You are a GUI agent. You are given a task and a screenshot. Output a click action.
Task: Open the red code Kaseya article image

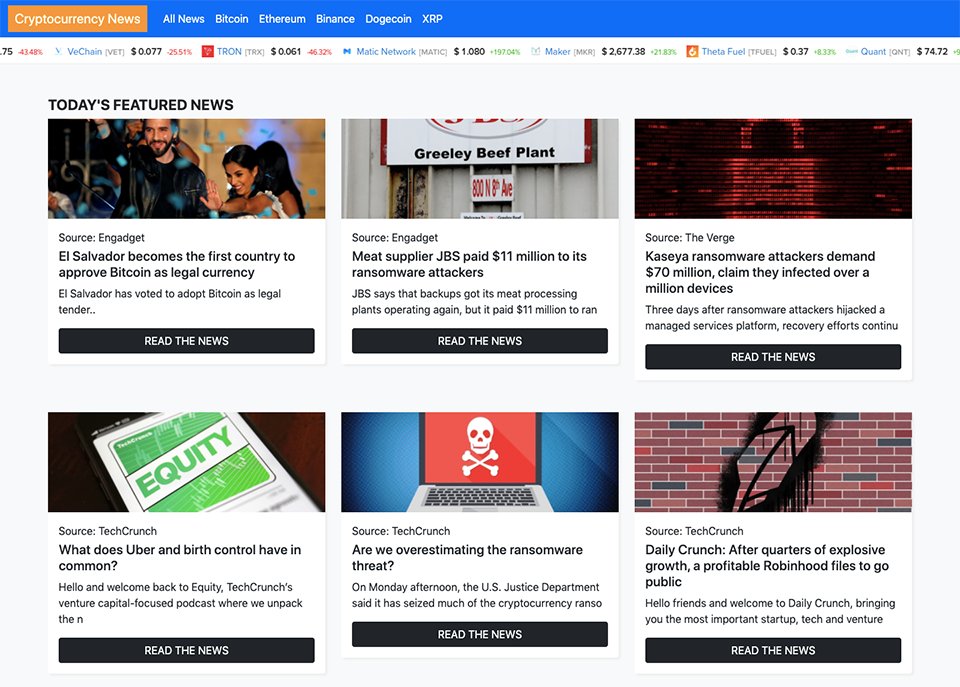tap(773, 168)
